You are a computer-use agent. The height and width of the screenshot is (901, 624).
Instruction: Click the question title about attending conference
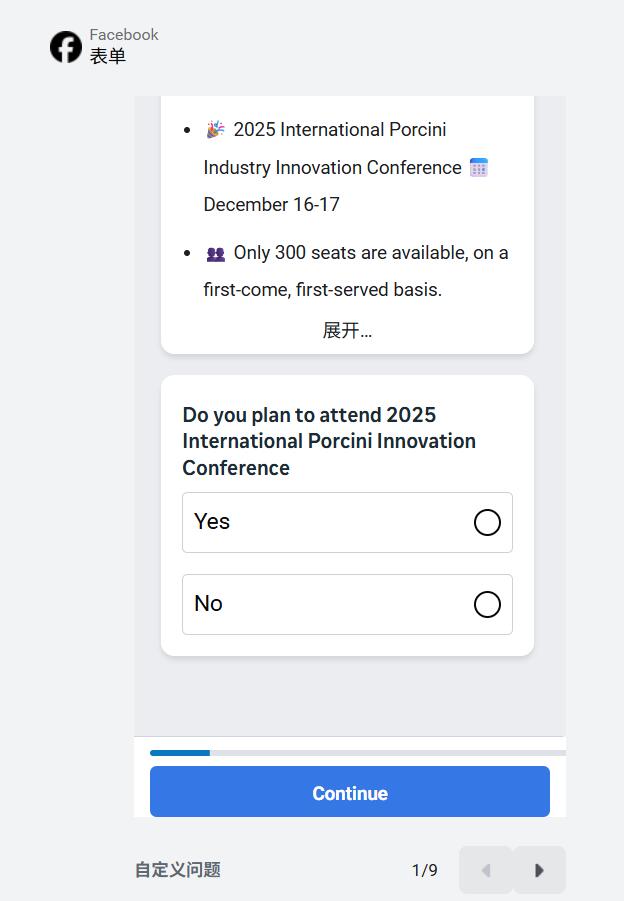click(x=329, y=441)
